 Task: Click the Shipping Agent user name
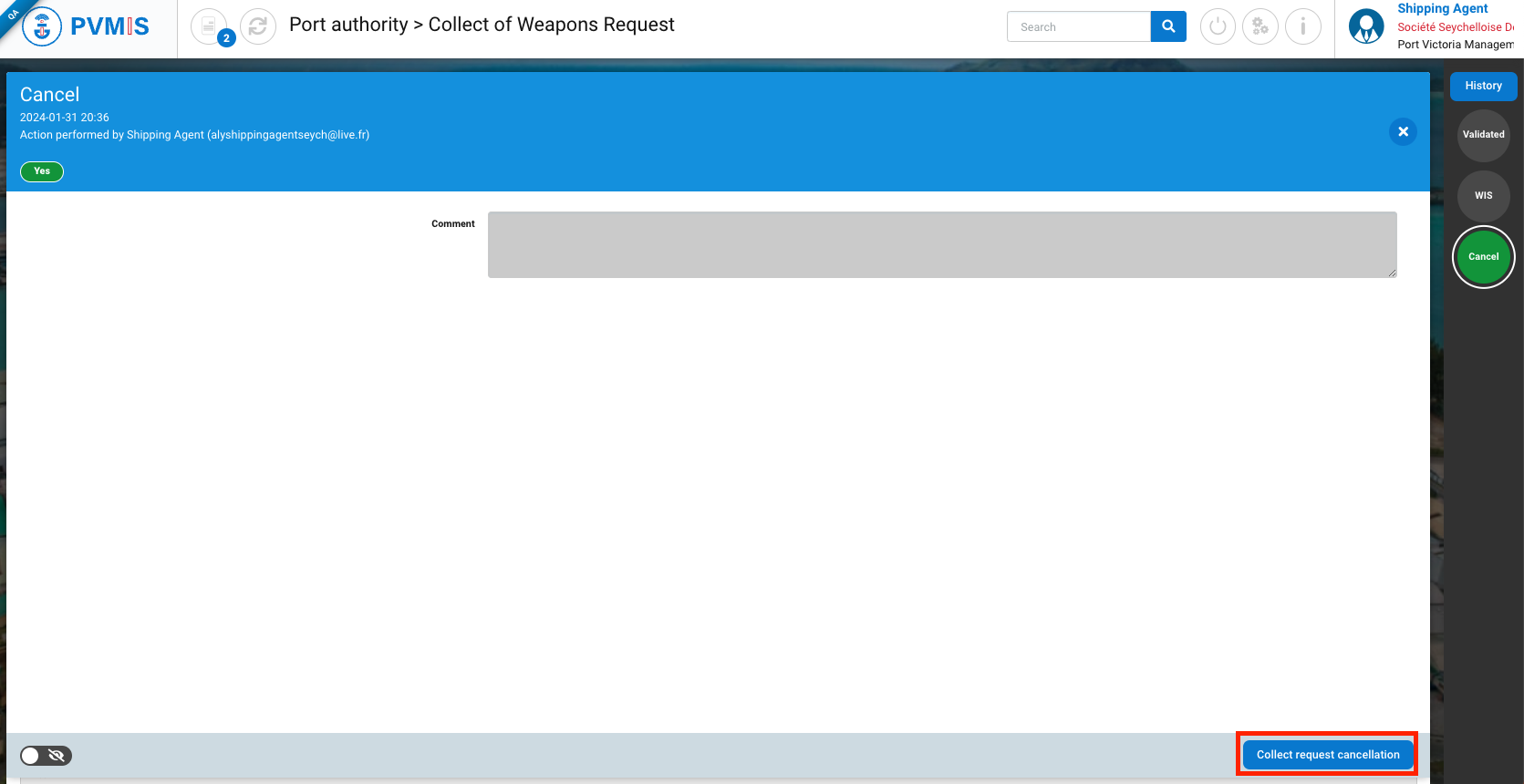click(x=1442, y=8)
